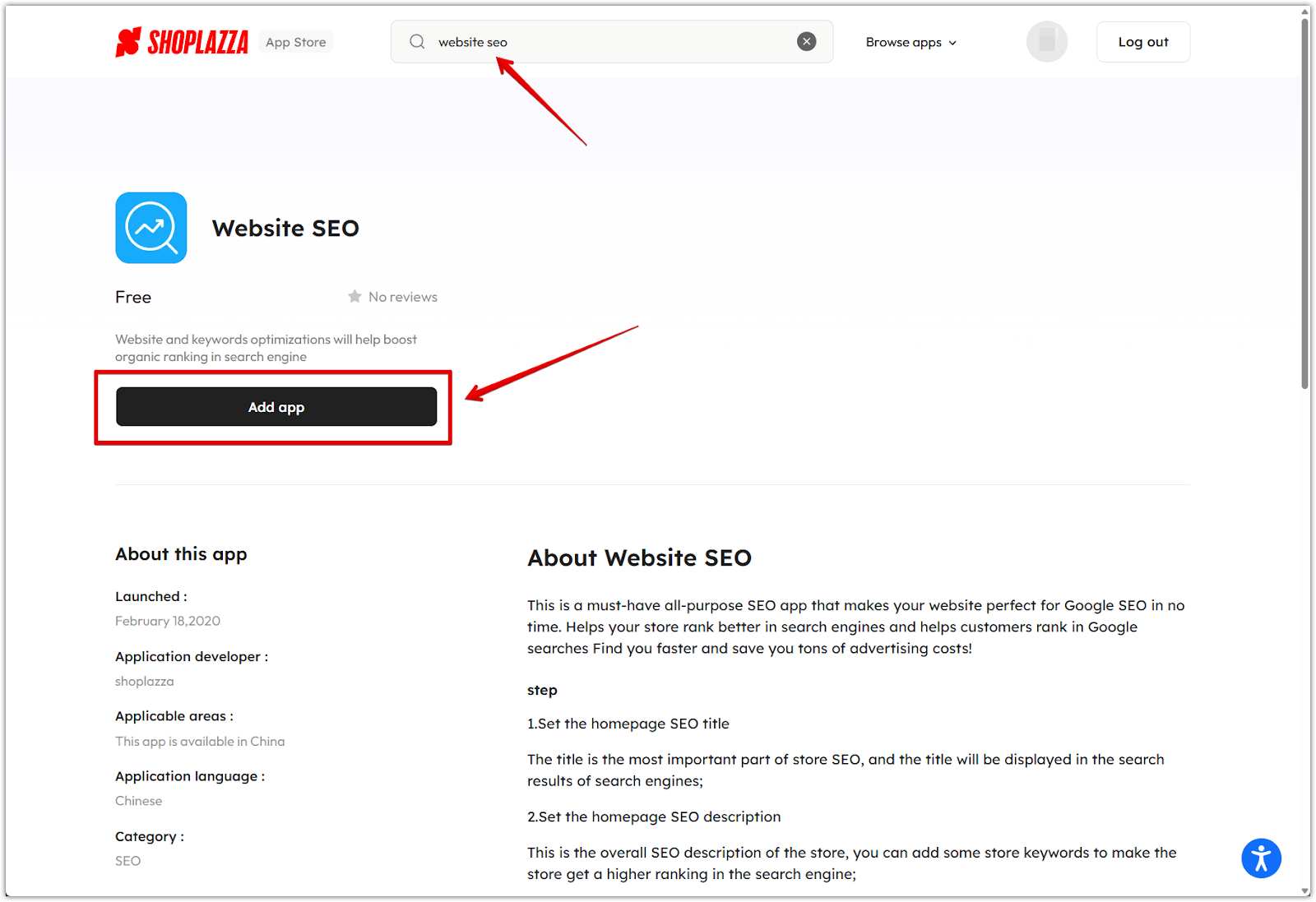Click the app short description text
Viewport: 1316px width, 902px height.
point(266,348)
